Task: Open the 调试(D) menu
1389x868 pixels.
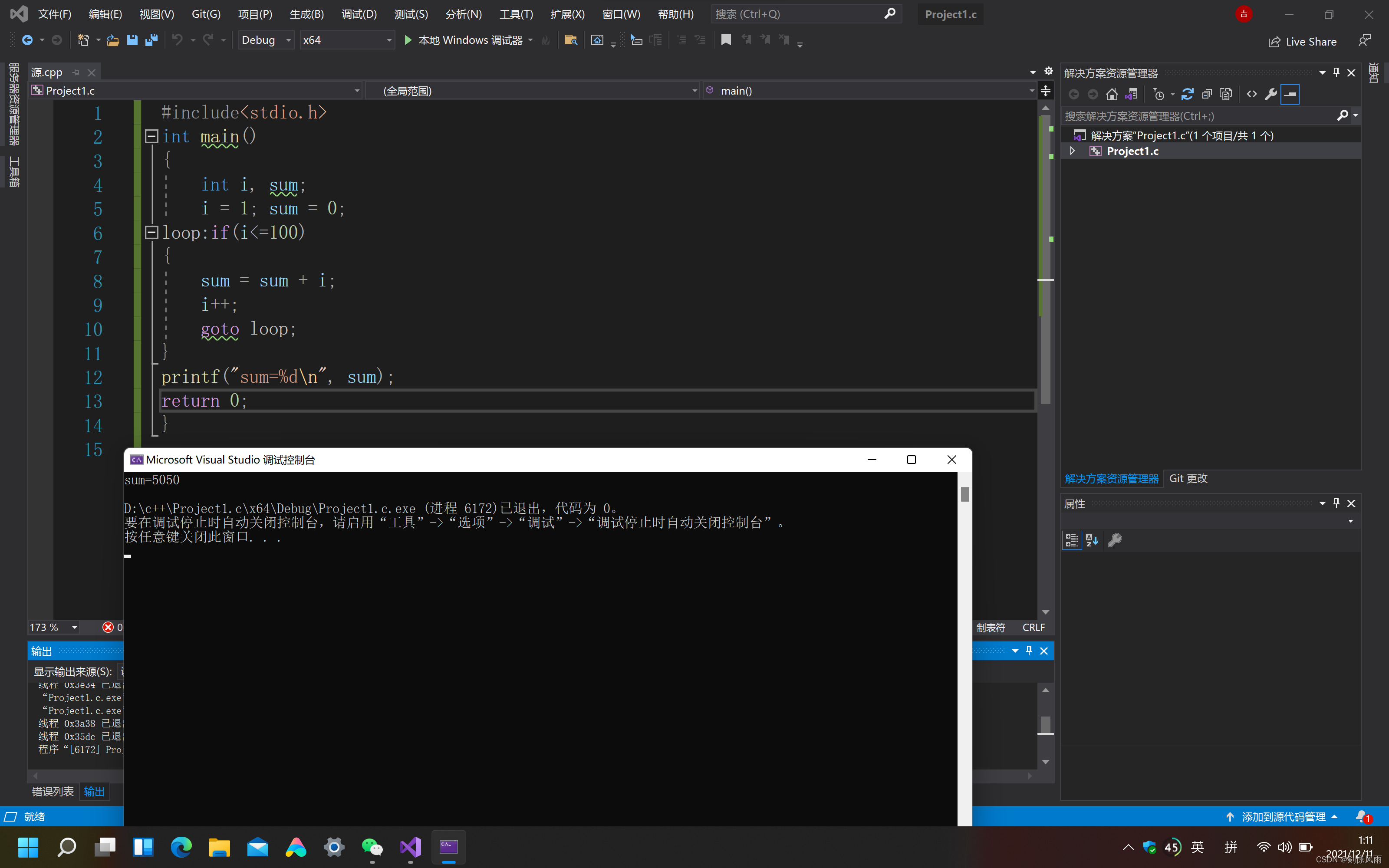Action: point(359,14)
